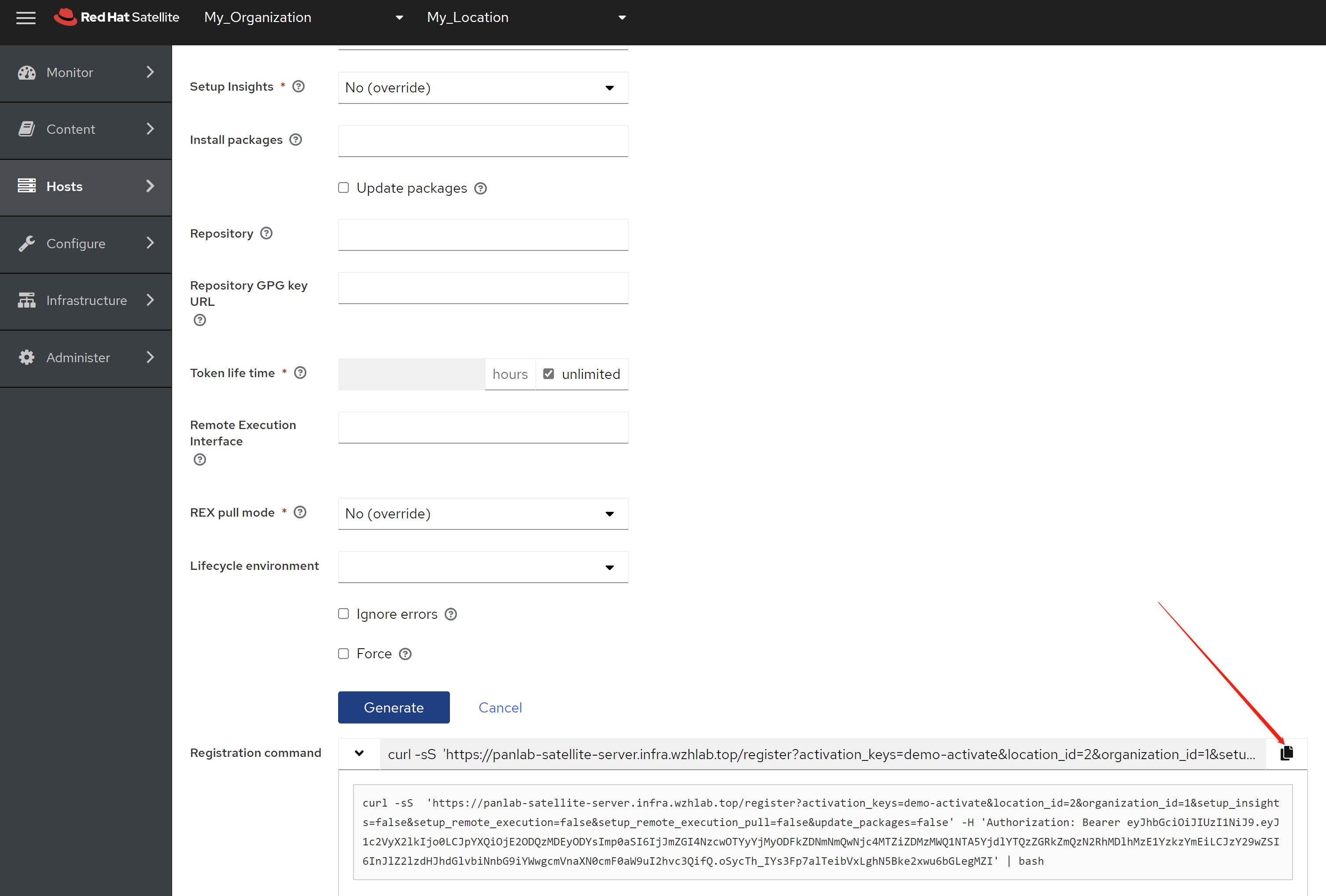Uncheck the unlimited token checkbox

point(549,374)
